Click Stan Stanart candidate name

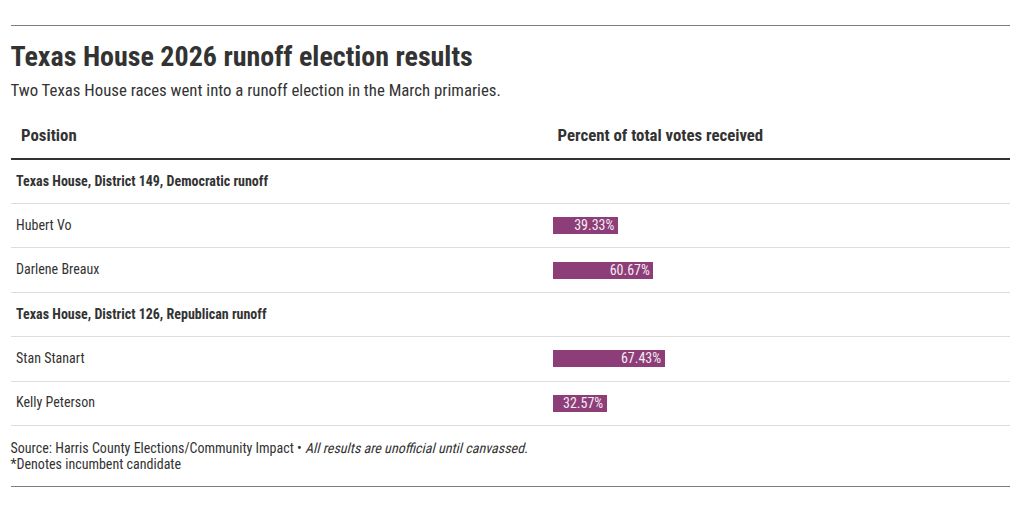(50, 358)
